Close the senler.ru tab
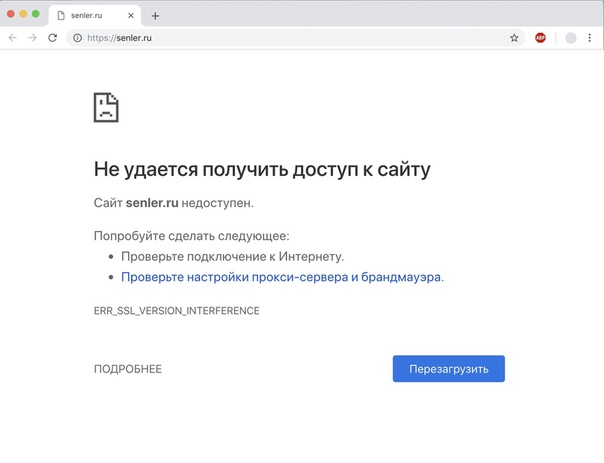Screen dimensions: 604x463 click(131, 16)
